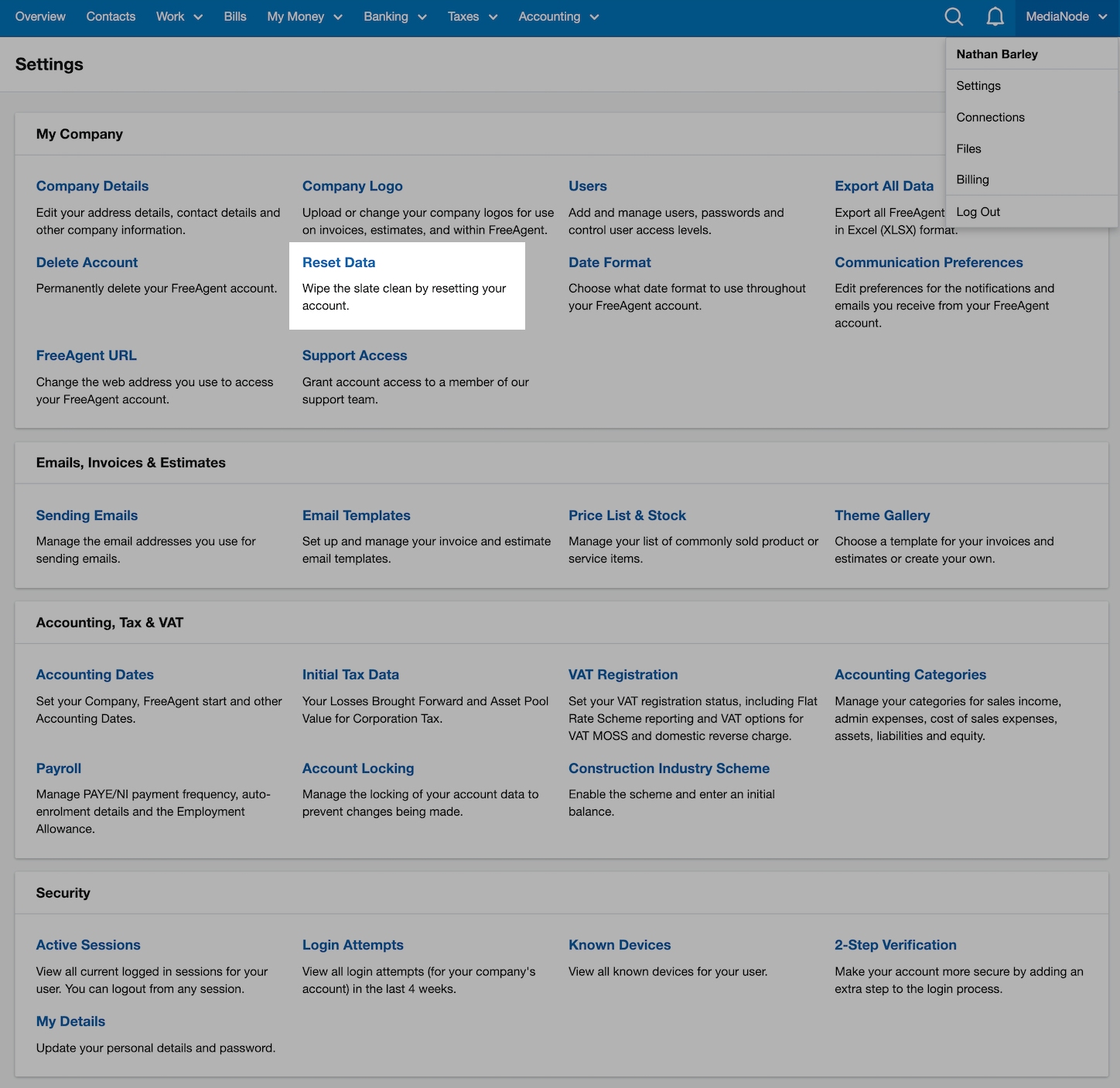Go to the Overview tab
Viewport: 1120px width, 1088px height.
40,17
